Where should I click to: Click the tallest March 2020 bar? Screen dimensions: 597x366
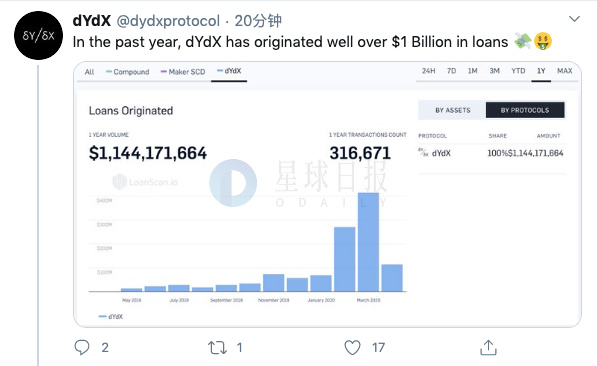click(x=368, y=242)
